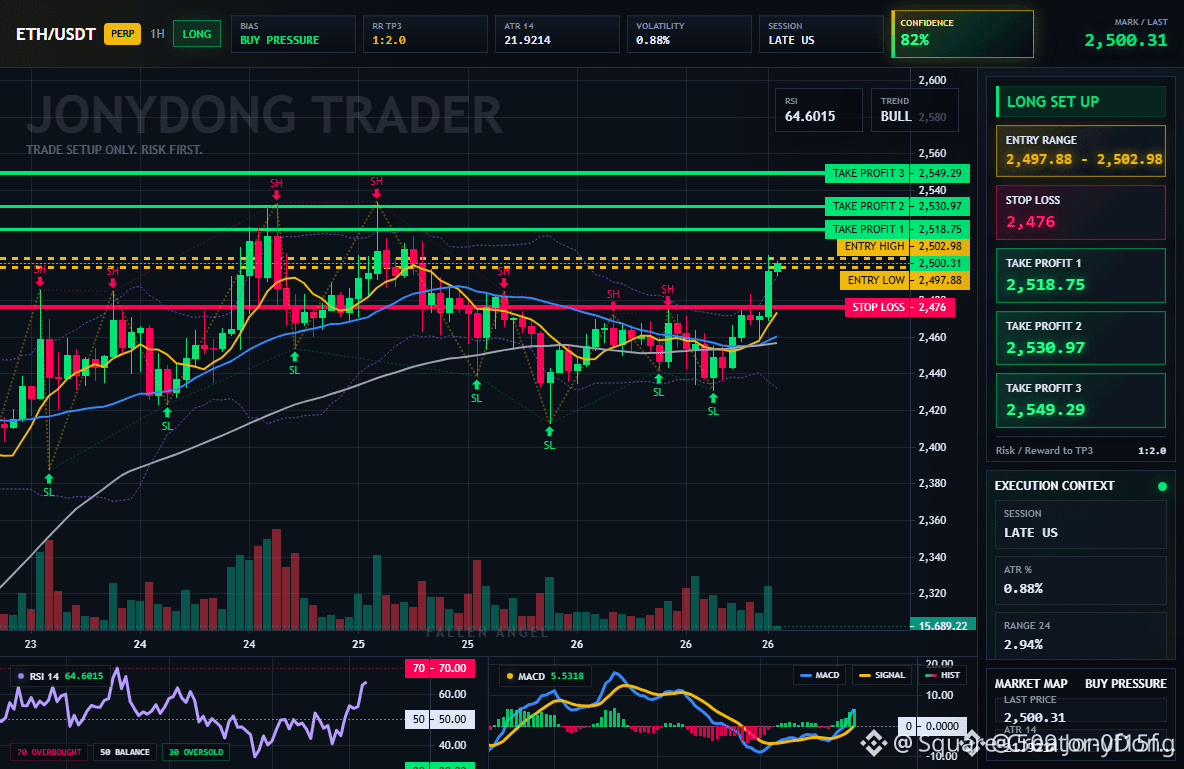Click the ATR 14 21.9214 header card
The image size is (1184, 769).
tap(557, 34)
